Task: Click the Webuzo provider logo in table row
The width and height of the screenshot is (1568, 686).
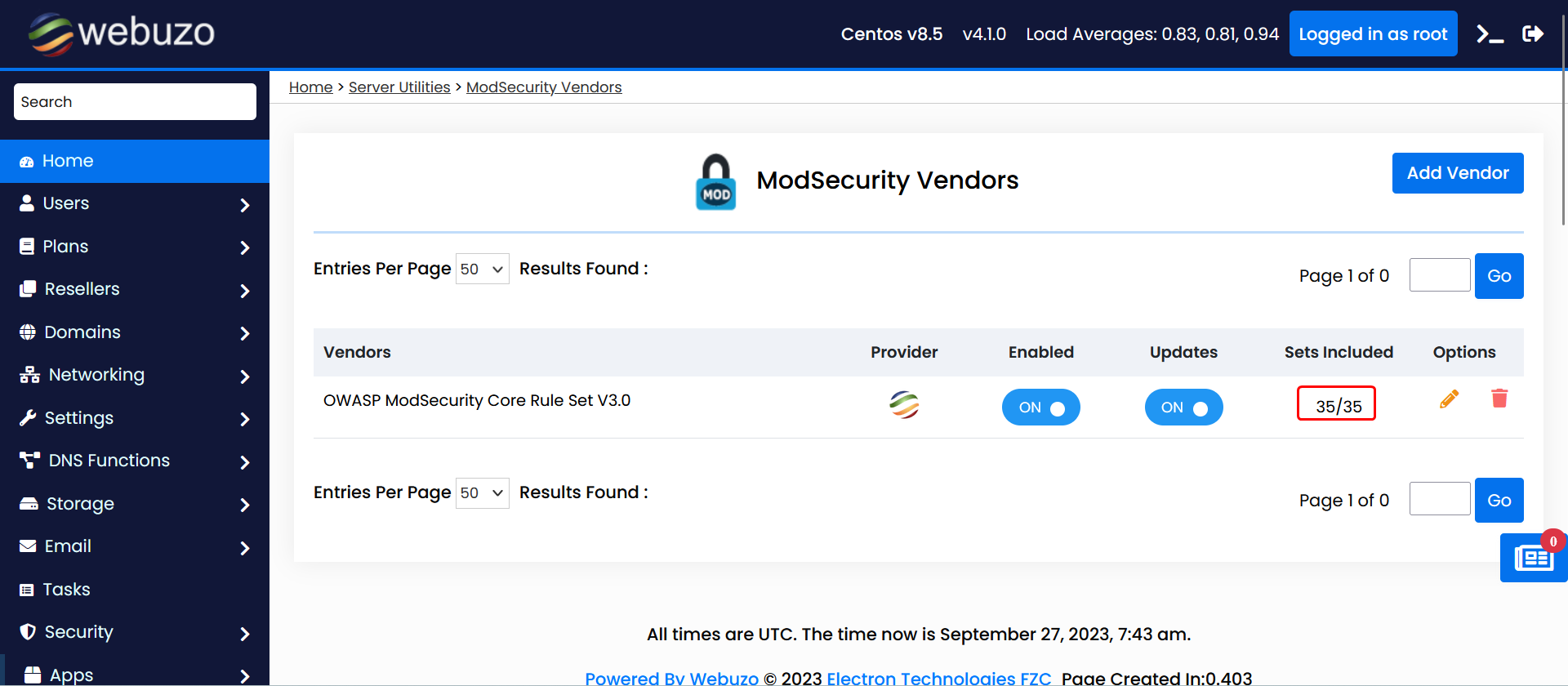Action: 904,405
